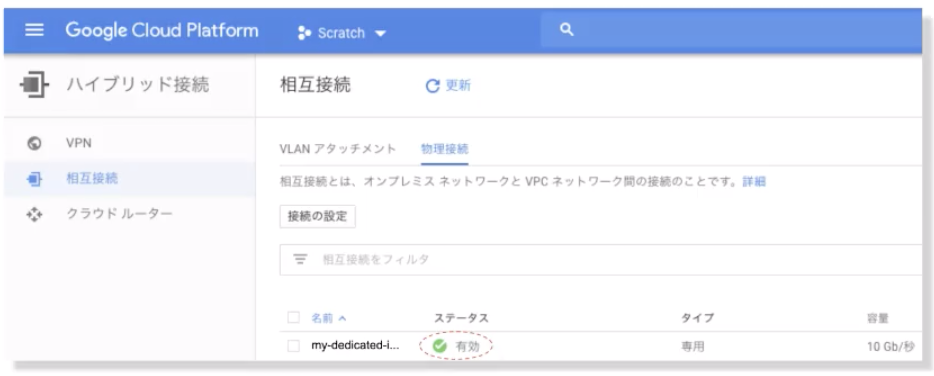Click the green 有効 status check icon

click(440, 346)
